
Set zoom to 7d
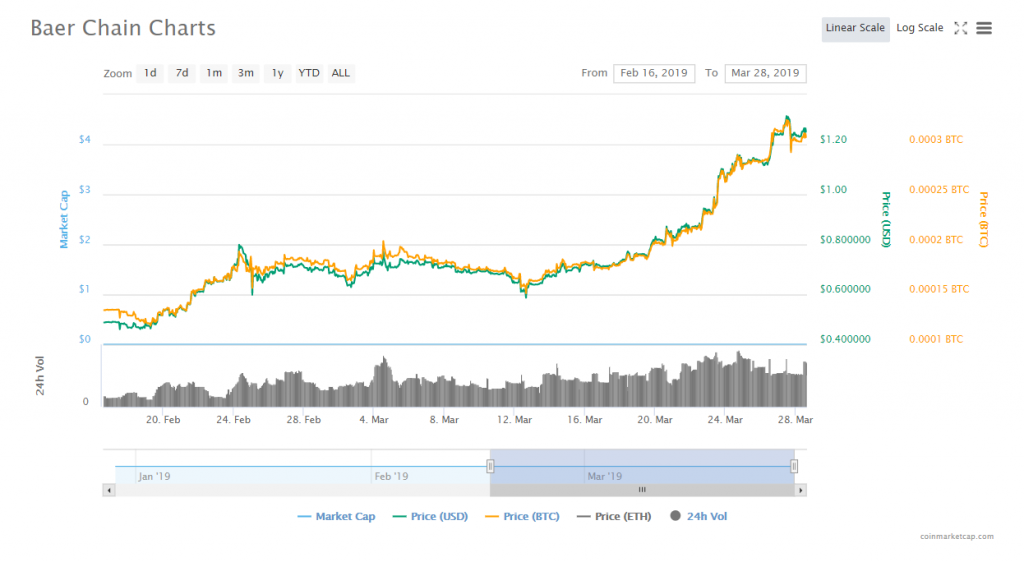(182, 73)
